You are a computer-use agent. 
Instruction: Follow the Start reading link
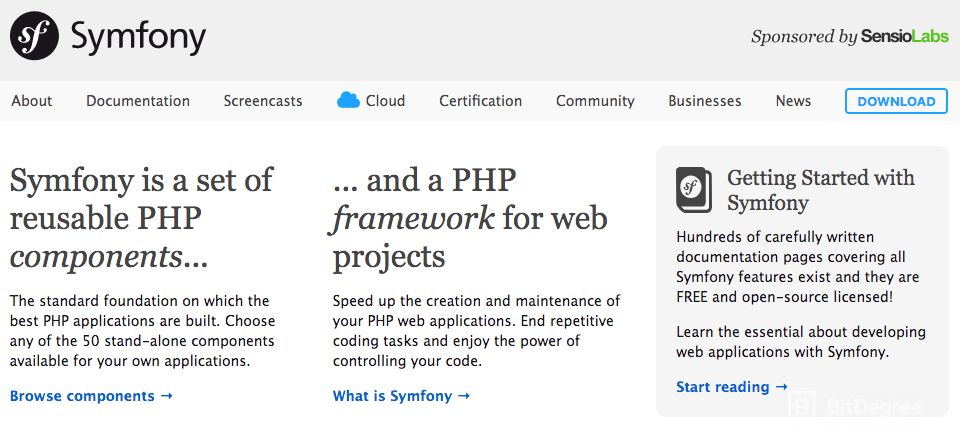[x=732, y=387]
